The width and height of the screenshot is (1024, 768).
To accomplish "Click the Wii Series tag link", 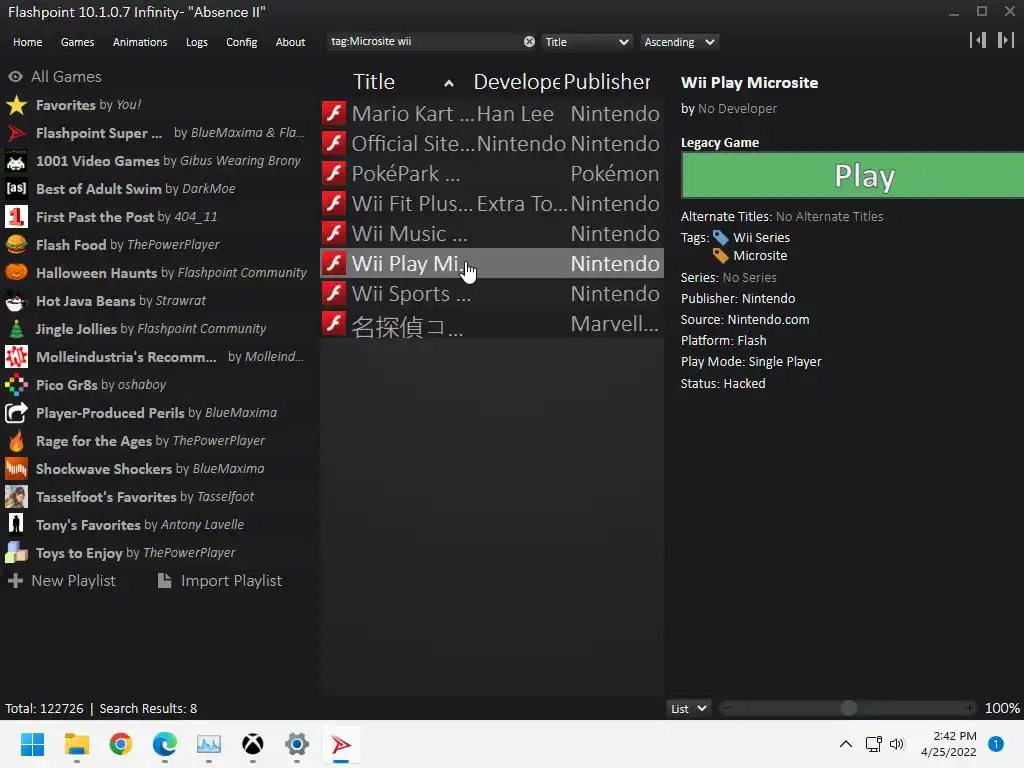I will (761, 238).
